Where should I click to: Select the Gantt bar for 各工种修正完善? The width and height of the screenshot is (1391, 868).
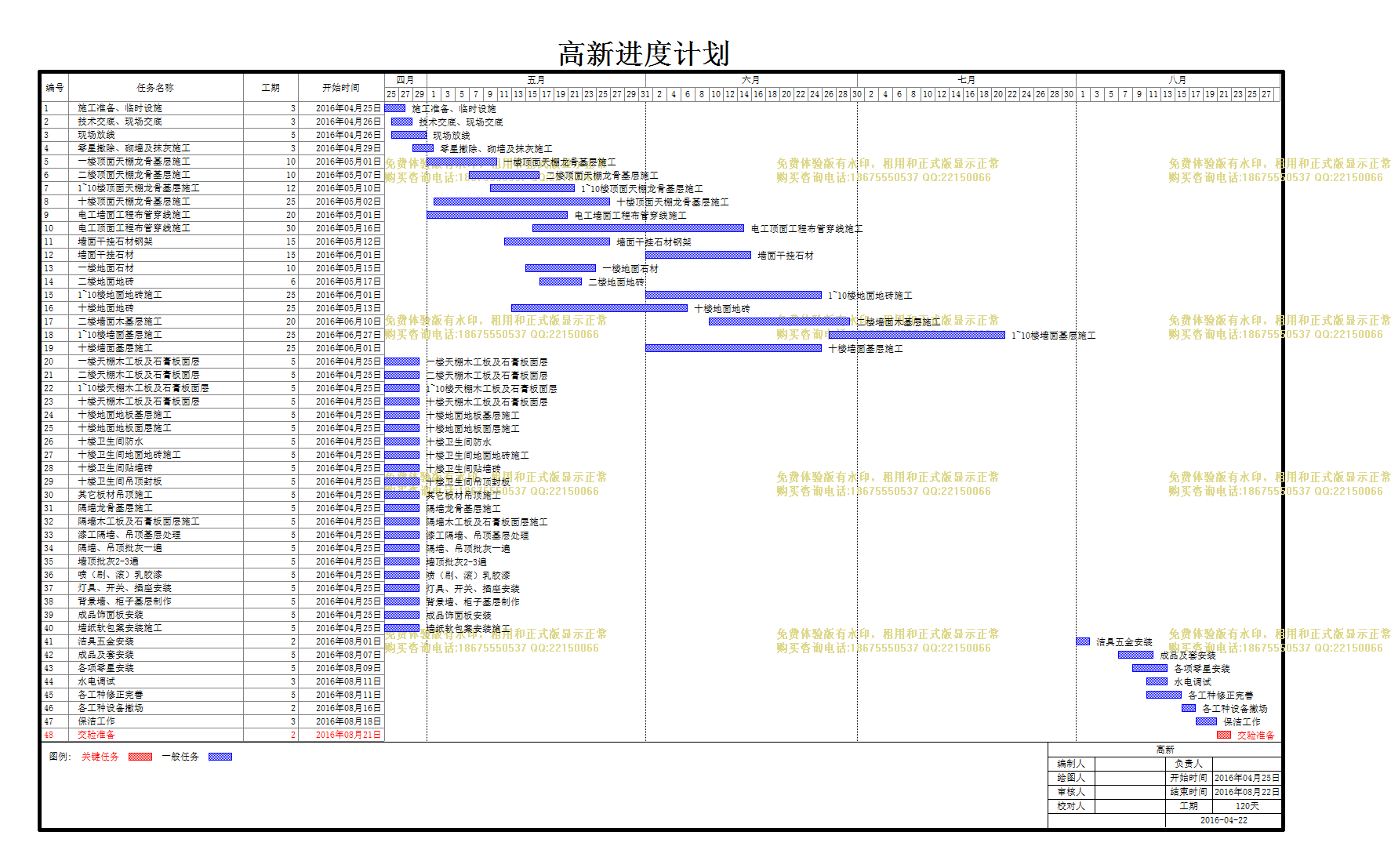[1164, 695]
